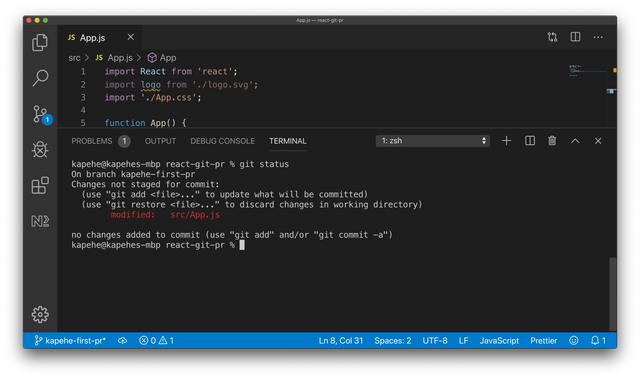Switch to the OUTPUT panel tab
Viewport: 640px width, 379px height.
[160, 141]
